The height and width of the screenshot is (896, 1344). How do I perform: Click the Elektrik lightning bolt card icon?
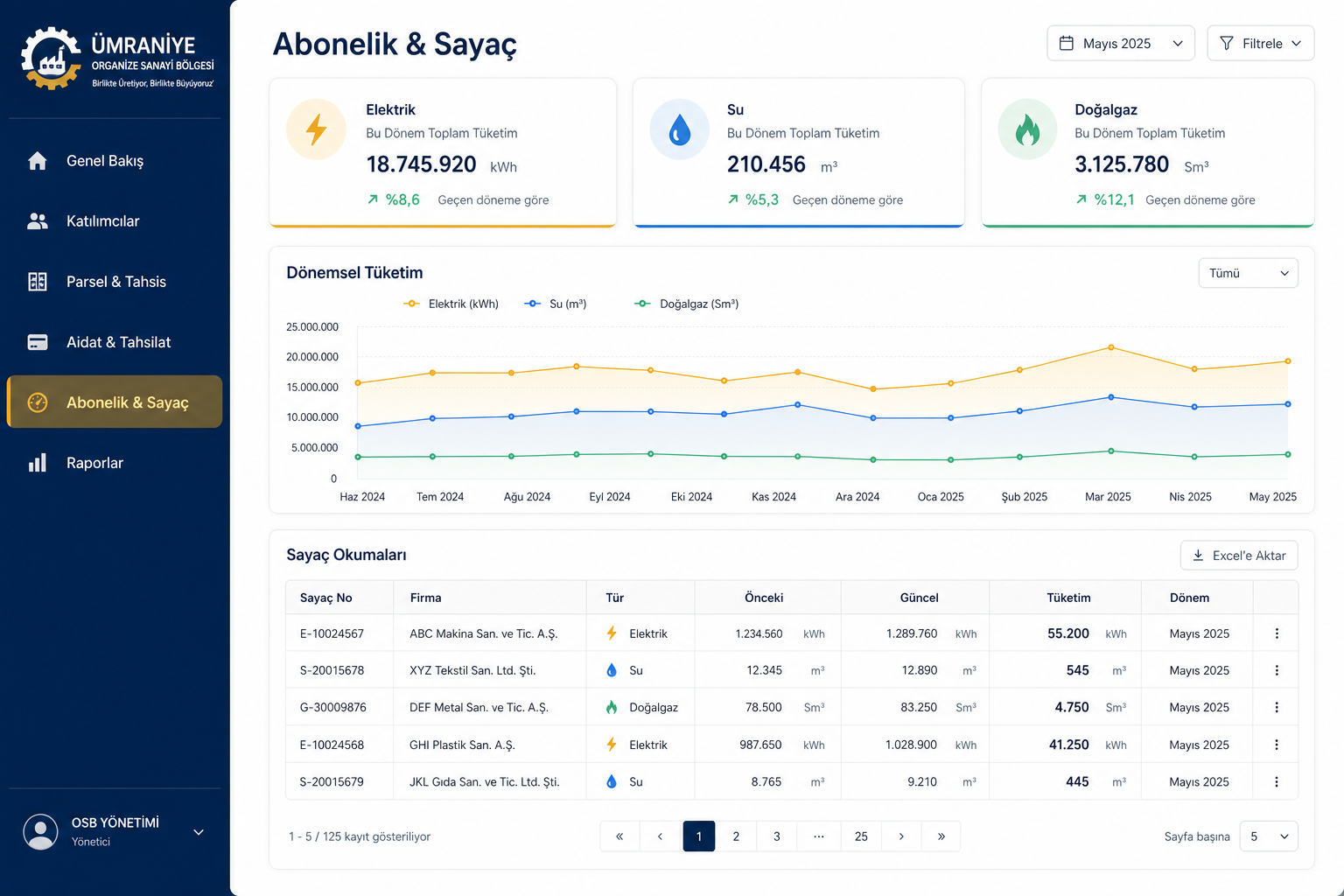[316, 129]
